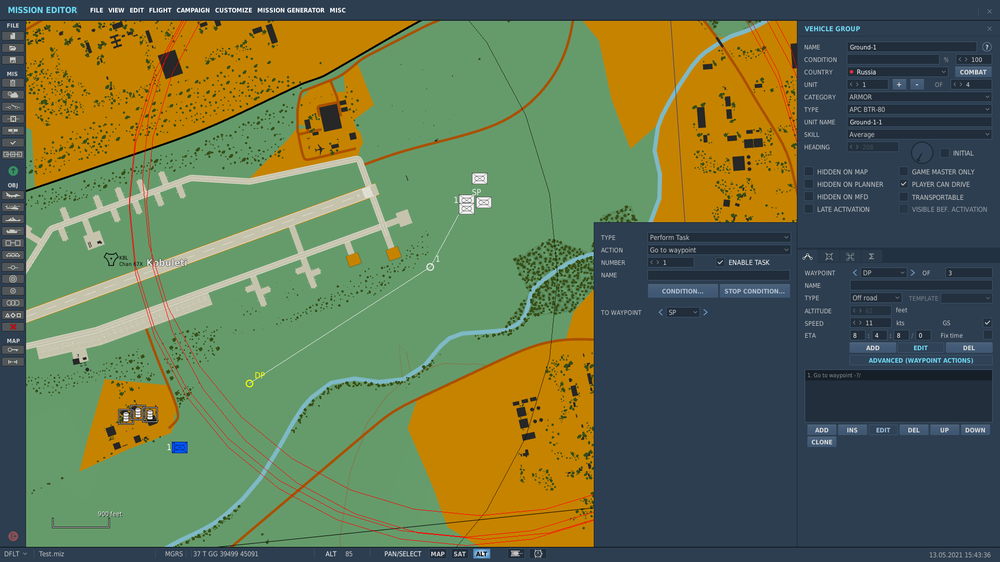
Task: Click the heading dial control
Action: (922, 152)
